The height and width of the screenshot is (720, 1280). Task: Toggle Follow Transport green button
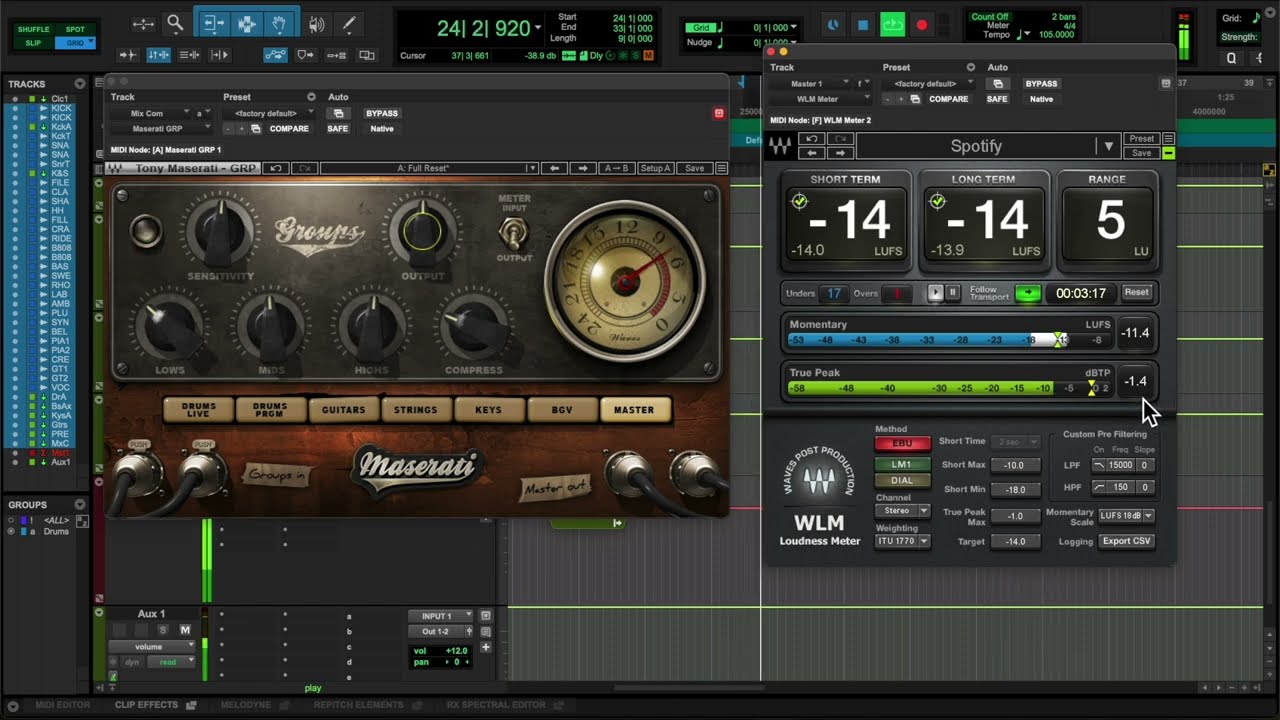click(x=1027, y=293)
